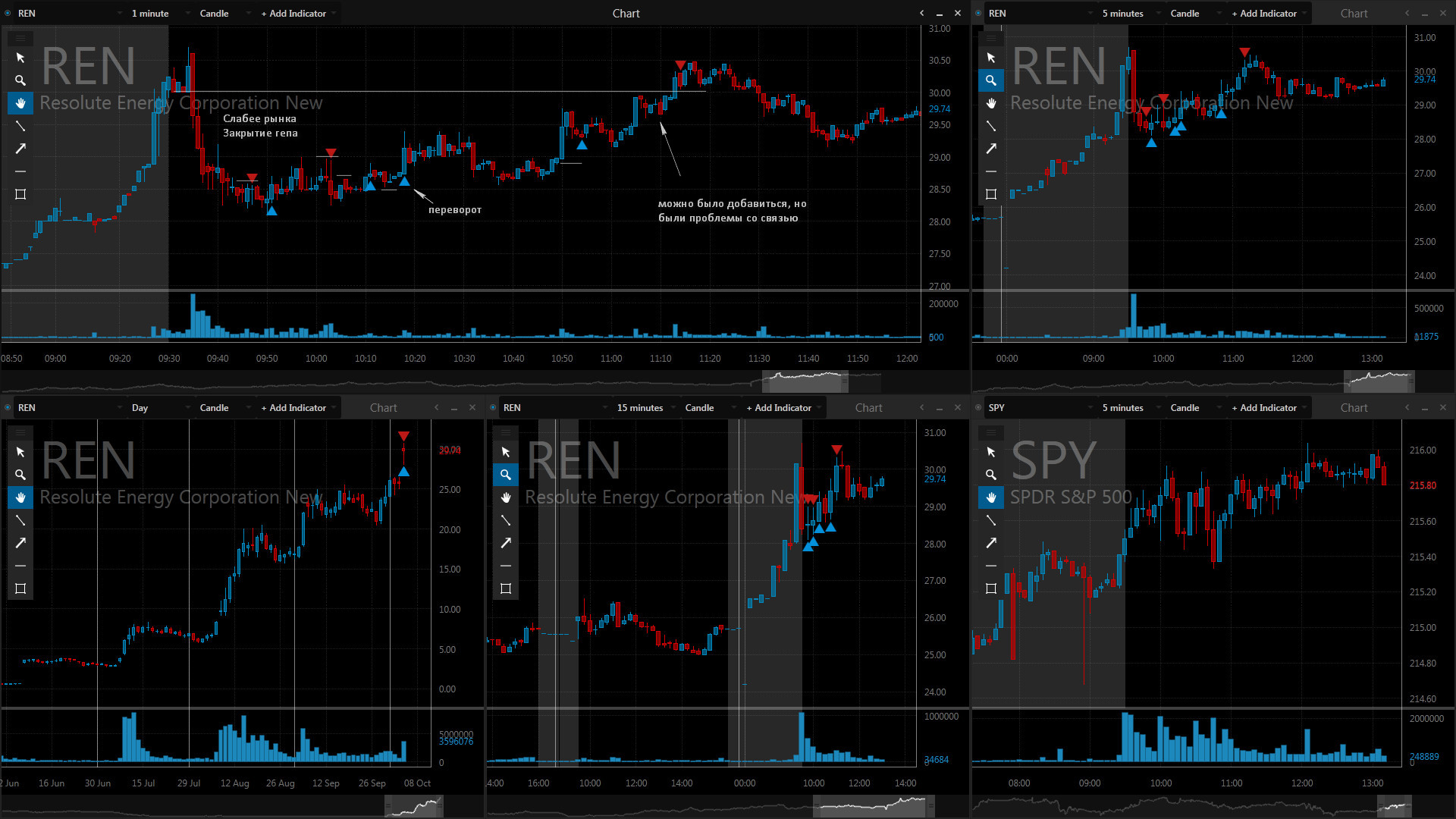Screen dimensions: 1456x819
Task: Open the 1 minute interval dropdown
Action: click(160, 14)
